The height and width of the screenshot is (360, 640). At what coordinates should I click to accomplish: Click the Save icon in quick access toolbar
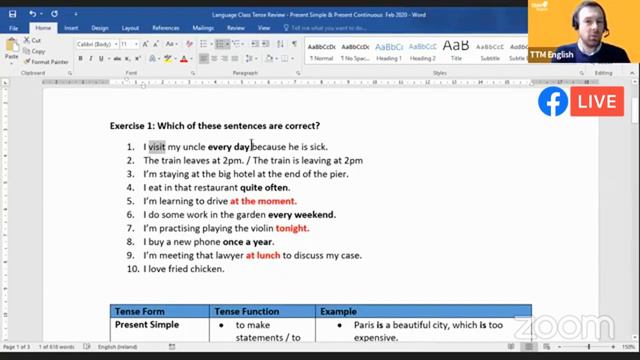tap(13, 14)
